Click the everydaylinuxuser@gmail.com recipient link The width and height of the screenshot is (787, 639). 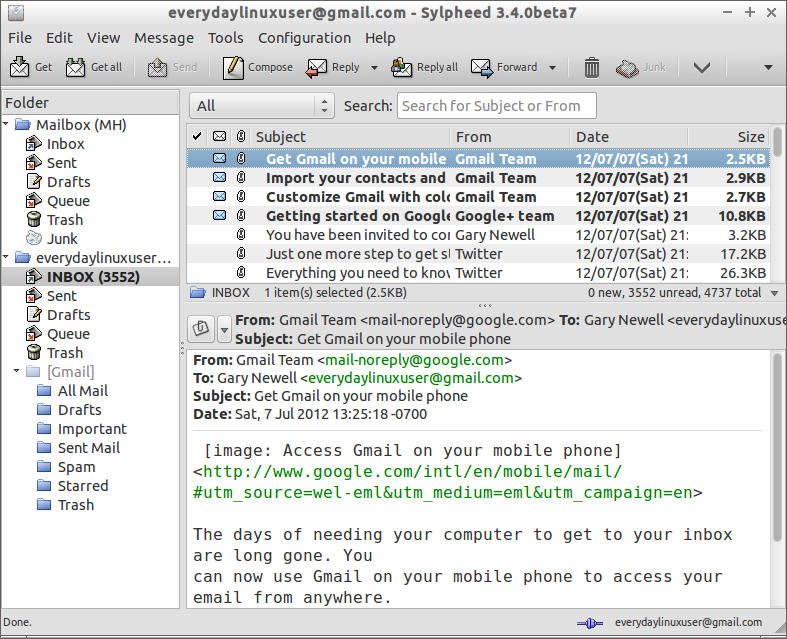(411, 378)
